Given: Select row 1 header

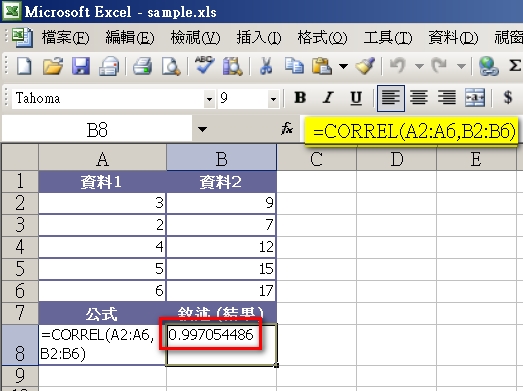Looking at the screenshot, I should [20, 181].
